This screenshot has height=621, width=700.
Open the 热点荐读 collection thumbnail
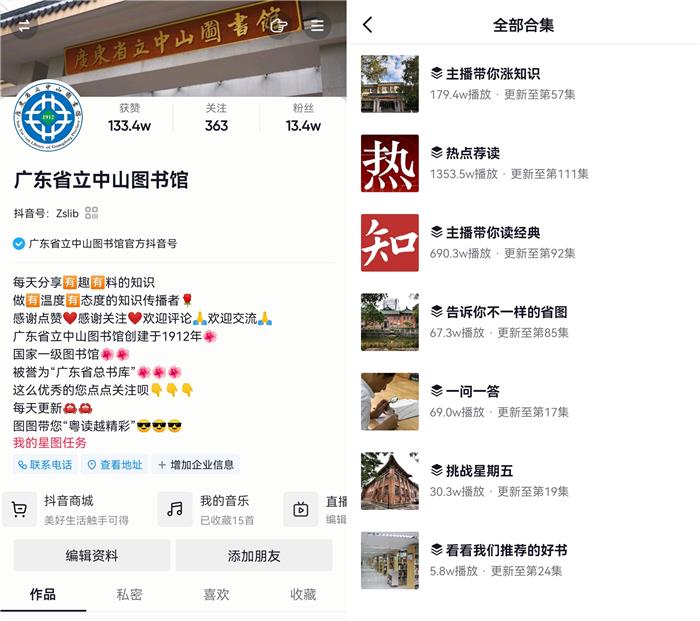390,163
